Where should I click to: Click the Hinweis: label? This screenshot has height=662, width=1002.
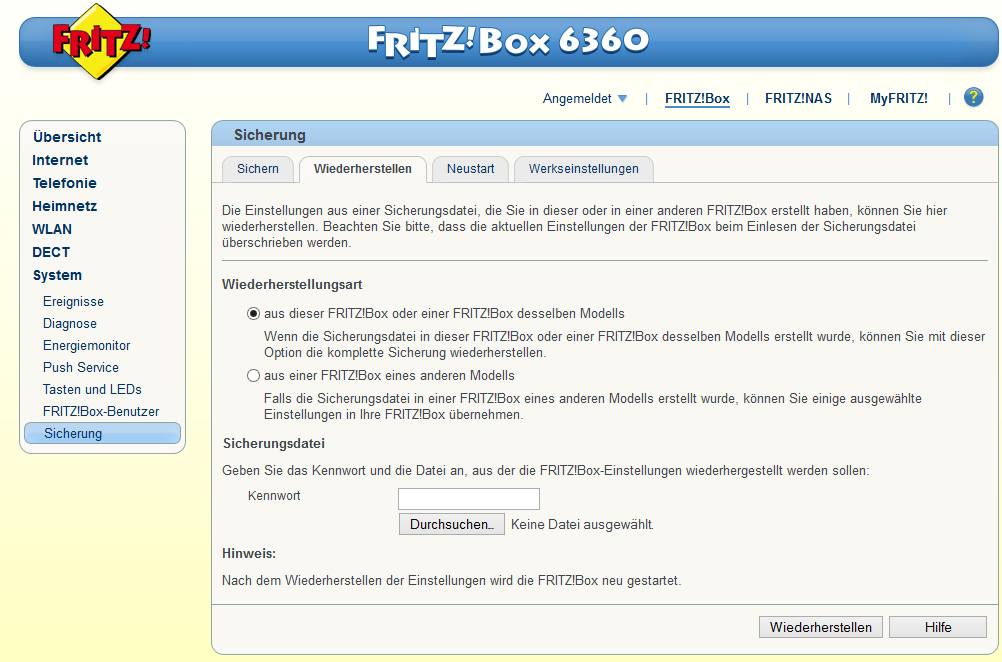pyautogui.click(x=249, y=553)
